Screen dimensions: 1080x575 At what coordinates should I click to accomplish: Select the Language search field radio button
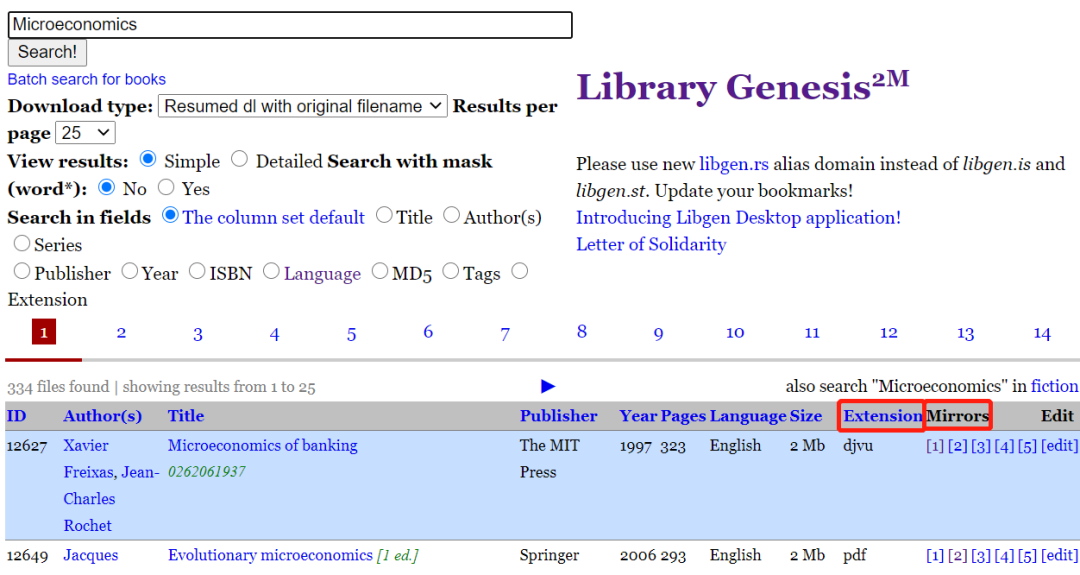271,271
